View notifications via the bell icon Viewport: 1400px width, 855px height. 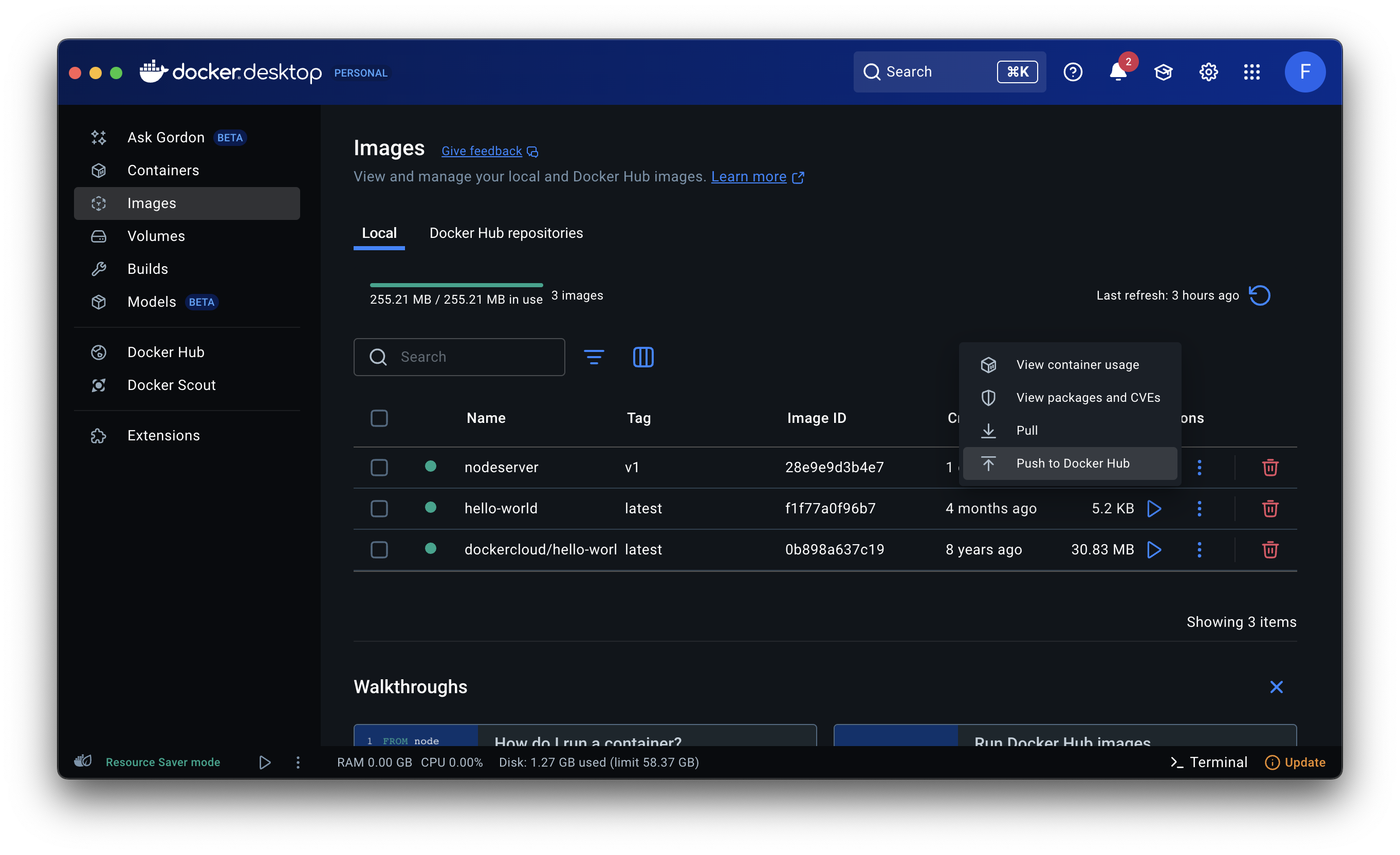point(1118,72)
